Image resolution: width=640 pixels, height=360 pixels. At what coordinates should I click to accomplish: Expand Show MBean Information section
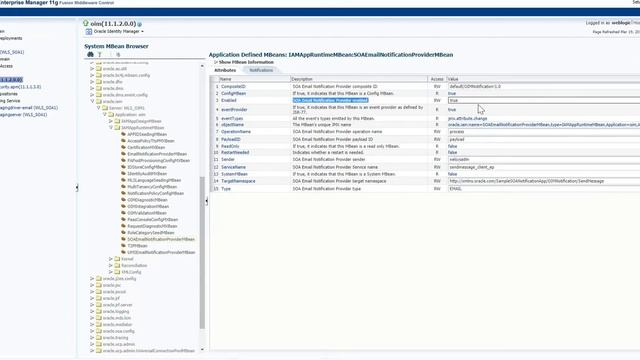[216, 62]
